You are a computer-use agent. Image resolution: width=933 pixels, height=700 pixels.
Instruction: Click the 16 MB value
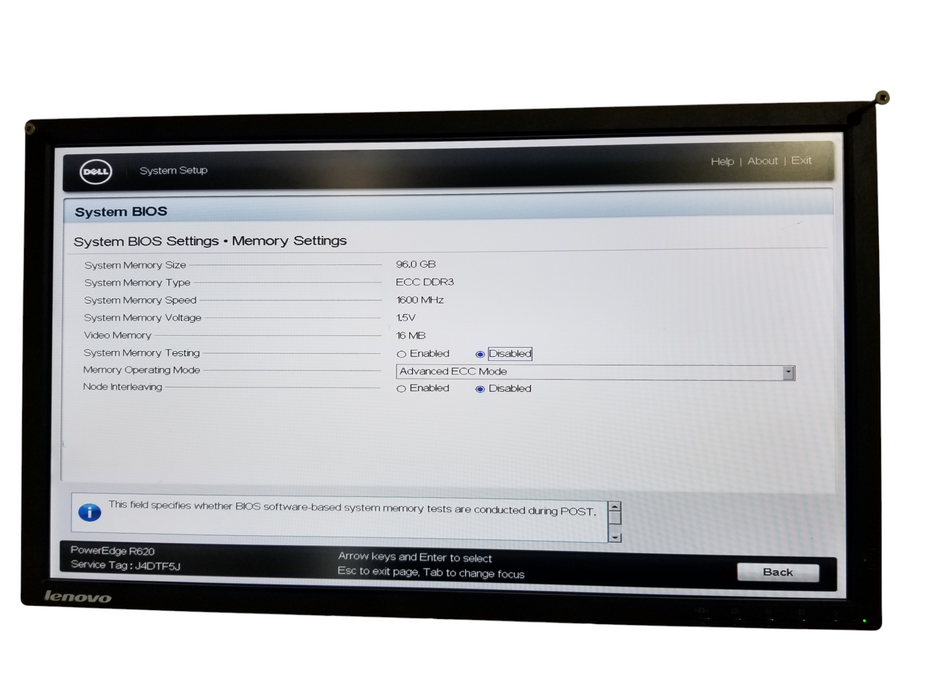point(411,336)
